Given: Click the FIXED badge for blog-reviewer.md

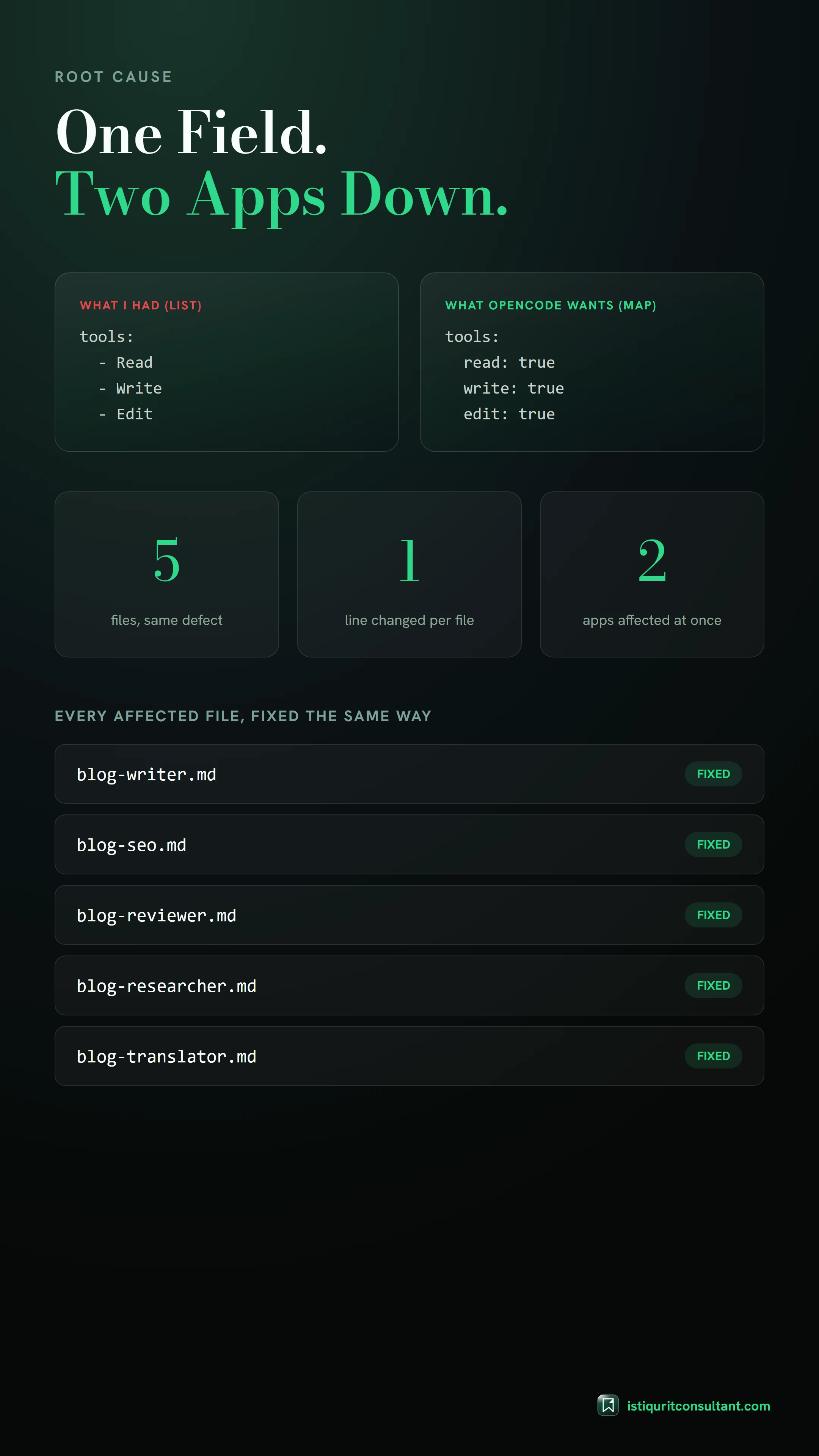Looking at the screenshot, I should point(713,915).
